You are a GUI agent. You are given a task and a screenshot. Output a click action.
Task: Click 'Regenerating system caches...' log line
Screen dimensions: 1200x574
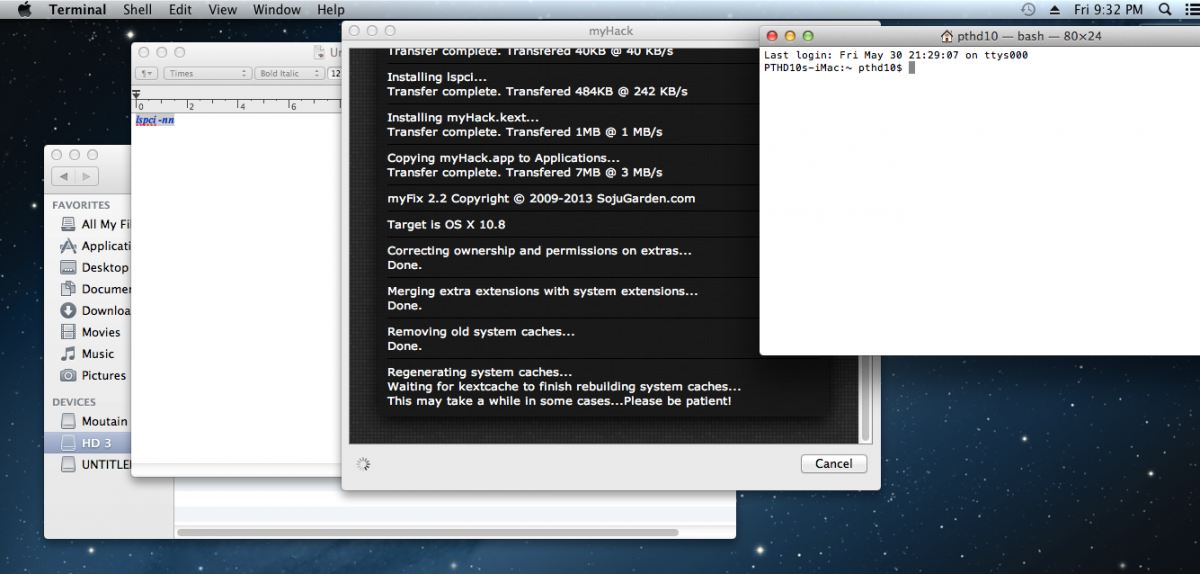tap(480, 372)
